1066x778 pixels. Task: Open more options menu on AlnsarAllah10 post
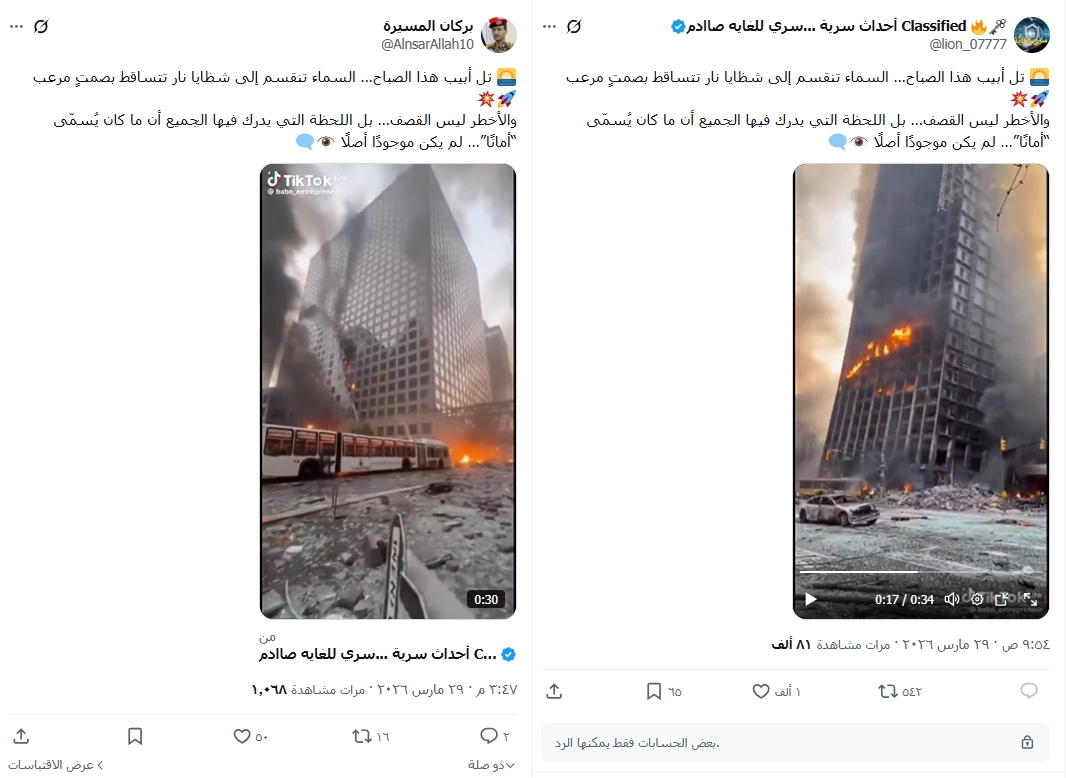(16, 27)
